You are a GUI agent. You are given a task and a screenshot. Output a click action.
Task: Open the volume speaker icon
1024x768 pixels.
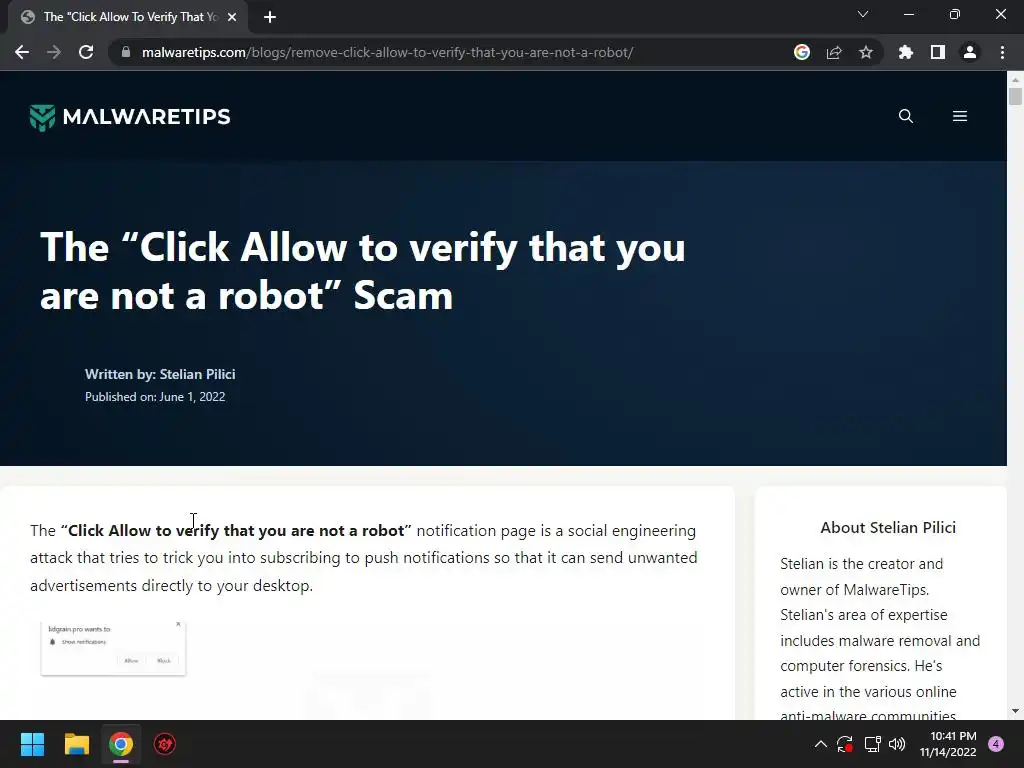(897, 744)
